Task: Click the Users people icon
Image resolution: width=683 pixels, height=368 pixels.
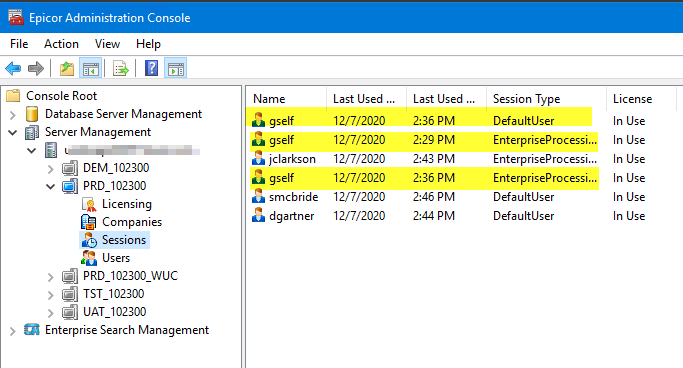Action: point(89,258)
